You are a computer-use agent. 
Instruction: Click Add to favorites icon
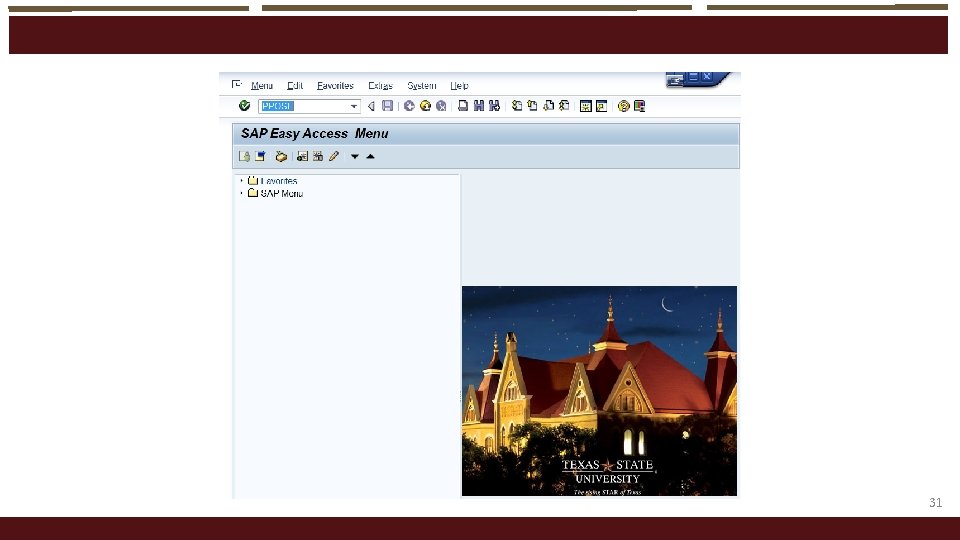pos(302,156)
